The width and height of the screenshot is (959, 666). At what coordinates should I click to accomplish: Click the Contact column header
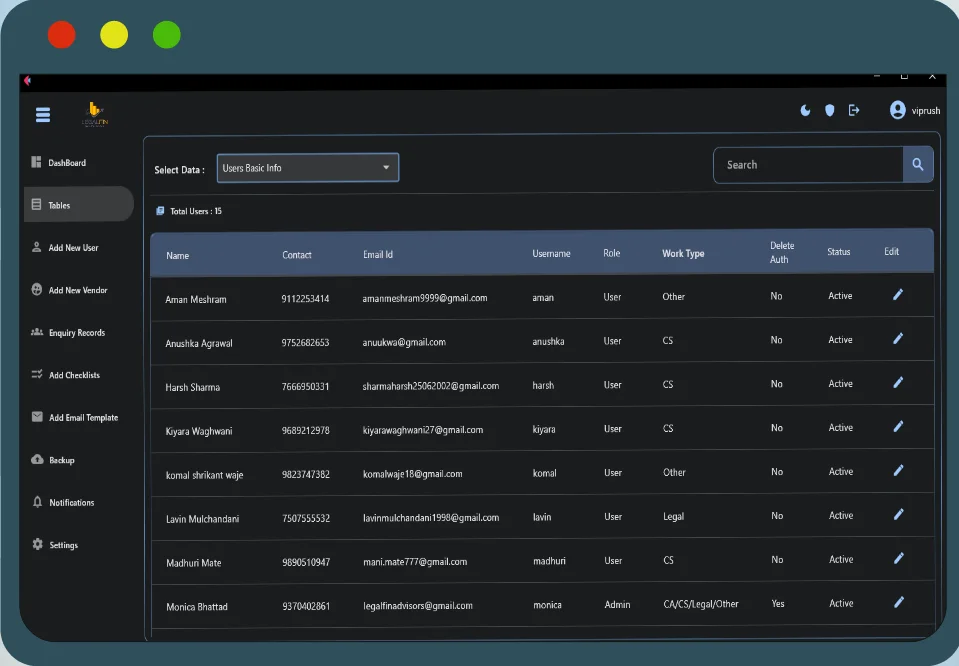(297, 255)
